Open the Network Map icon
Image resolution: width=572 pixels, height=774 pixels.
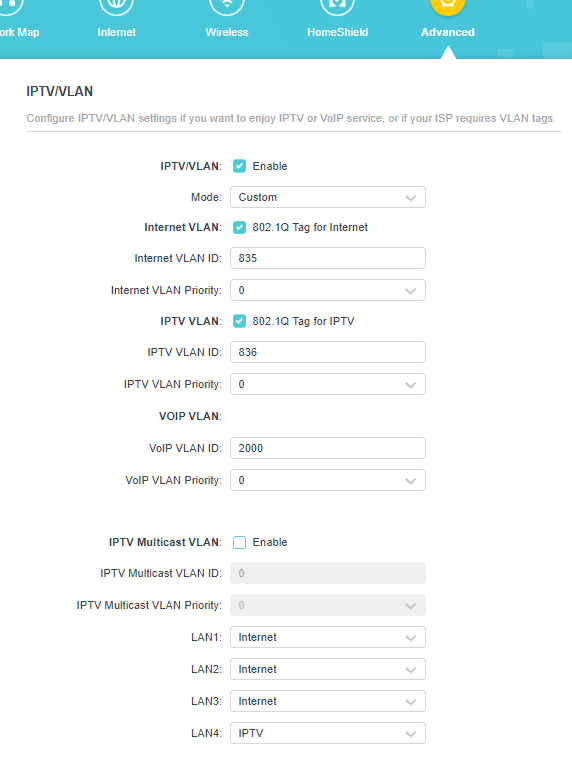pos(9,6)
